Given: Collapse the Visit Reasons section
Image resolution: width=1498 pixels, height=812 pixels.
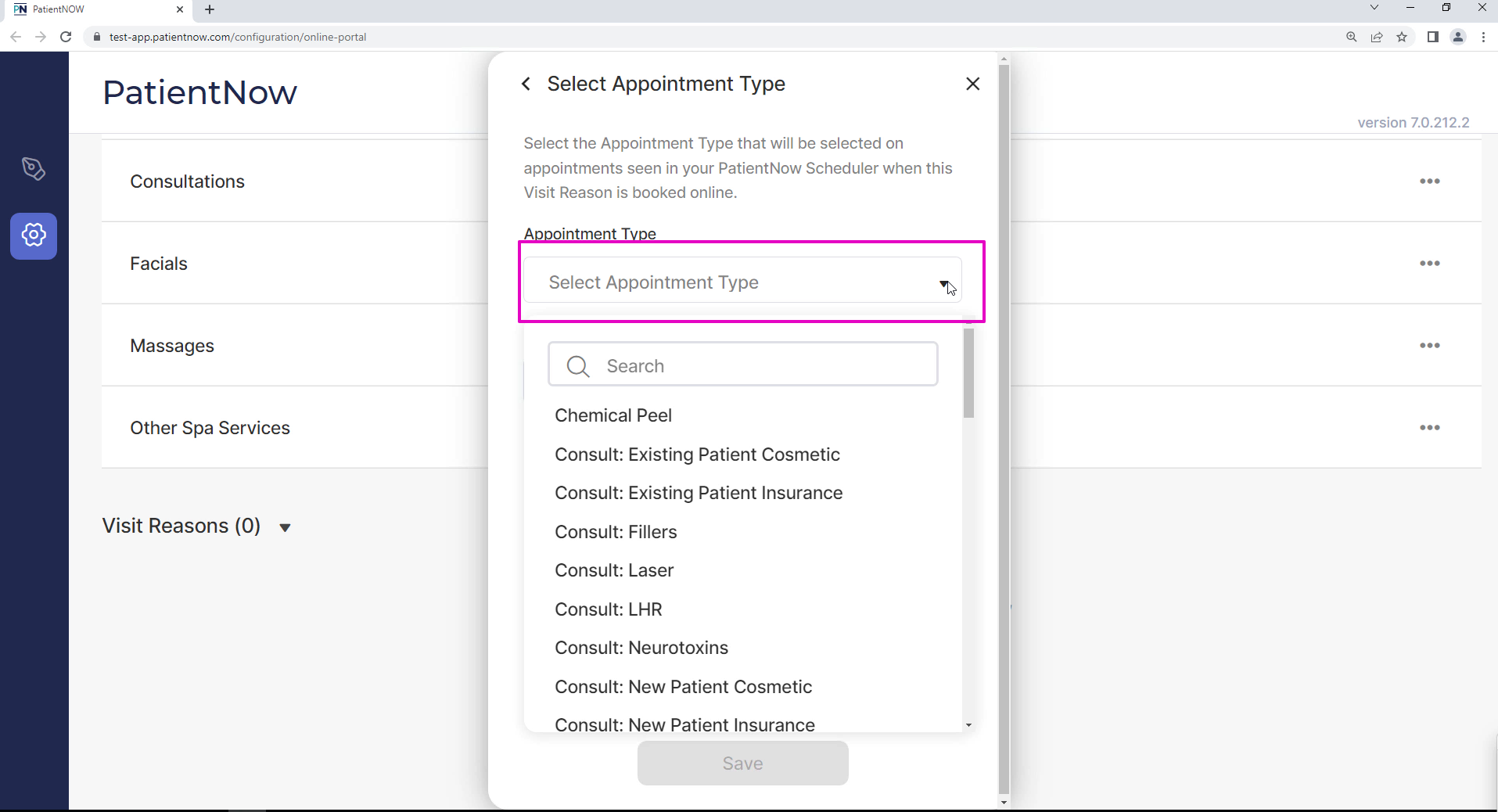Looking at the screenshot, I should click(x=284, y=527).
